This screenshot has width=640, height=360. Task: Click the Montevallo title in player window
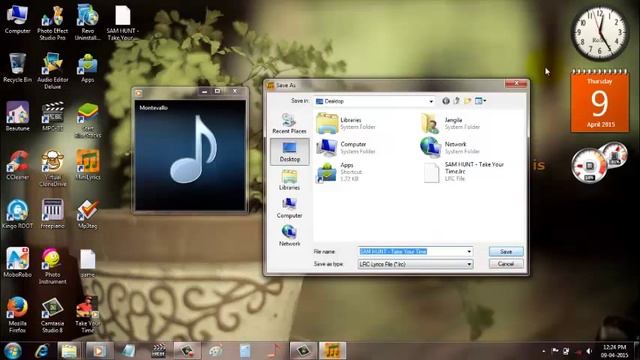click(153, 108)
